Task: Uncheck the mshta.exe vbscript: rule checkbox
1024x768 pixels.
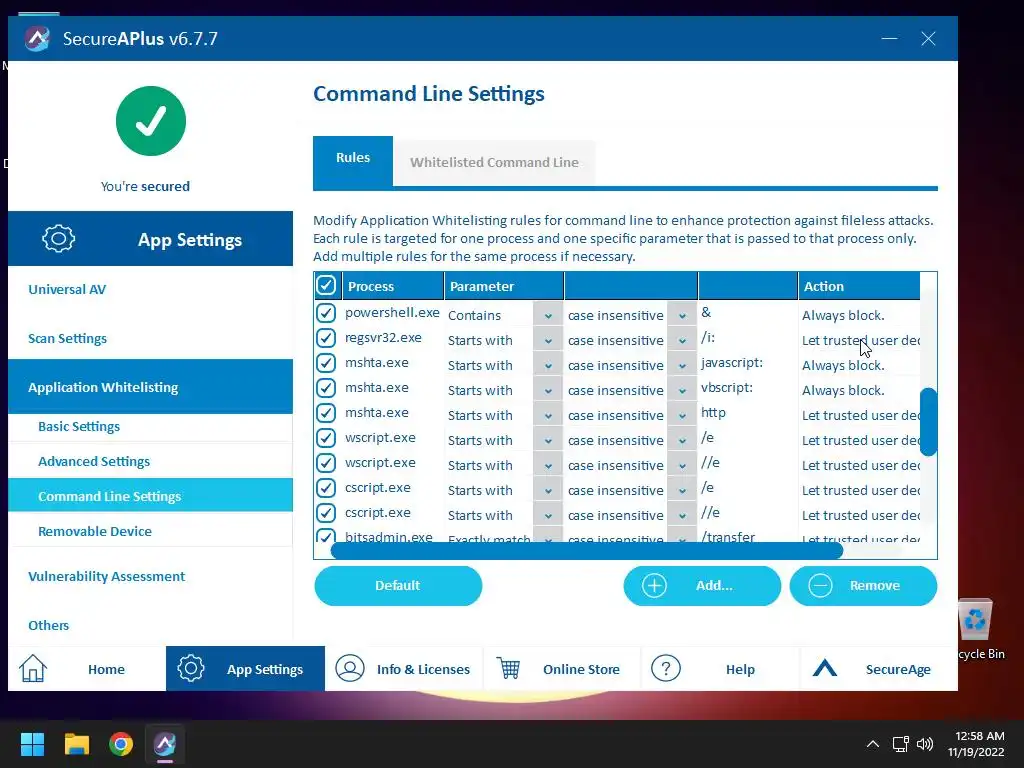Action: tap(326, 388)
